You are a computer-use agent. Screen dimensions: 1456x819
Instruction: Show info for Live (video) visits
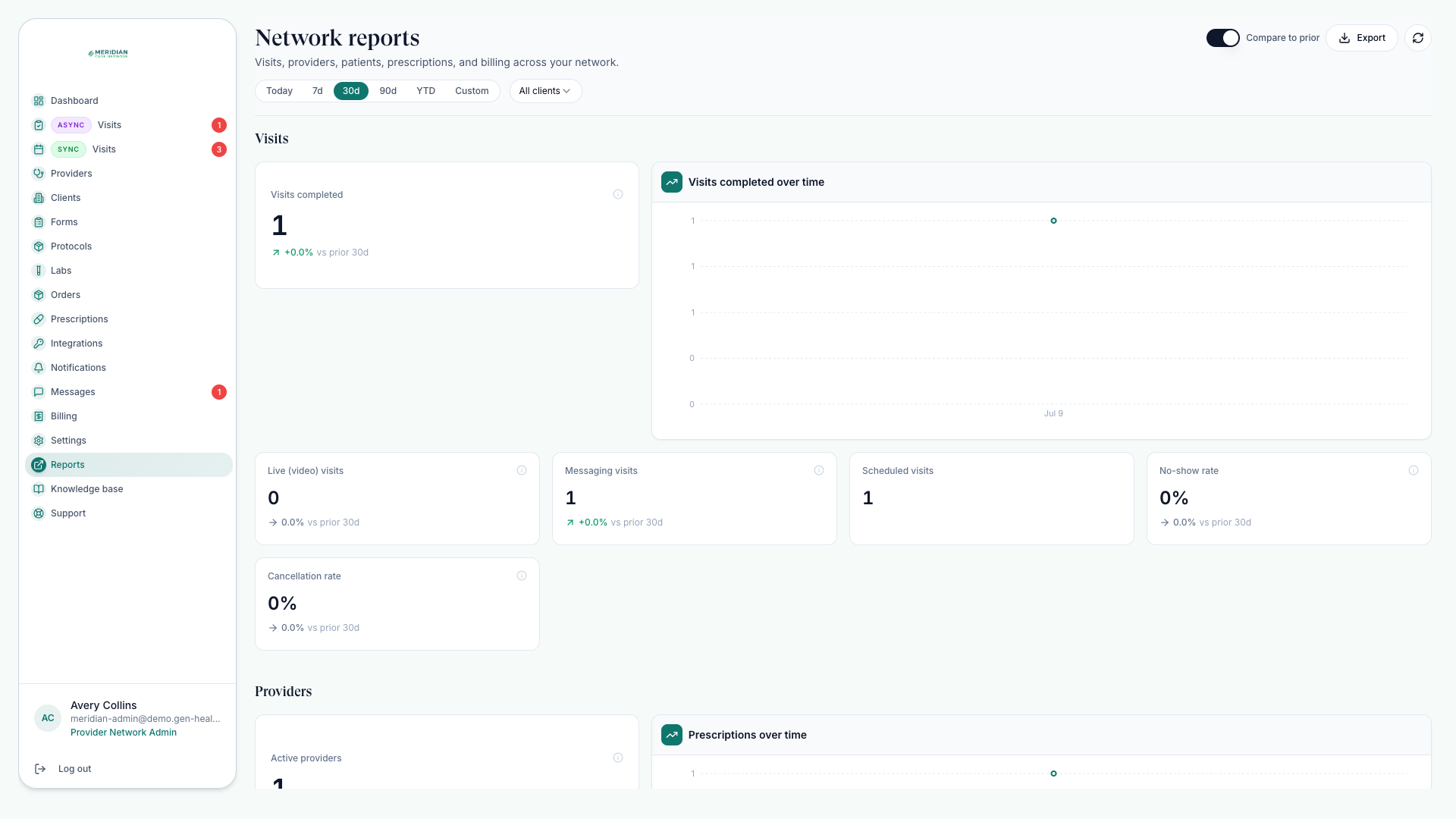522,470
